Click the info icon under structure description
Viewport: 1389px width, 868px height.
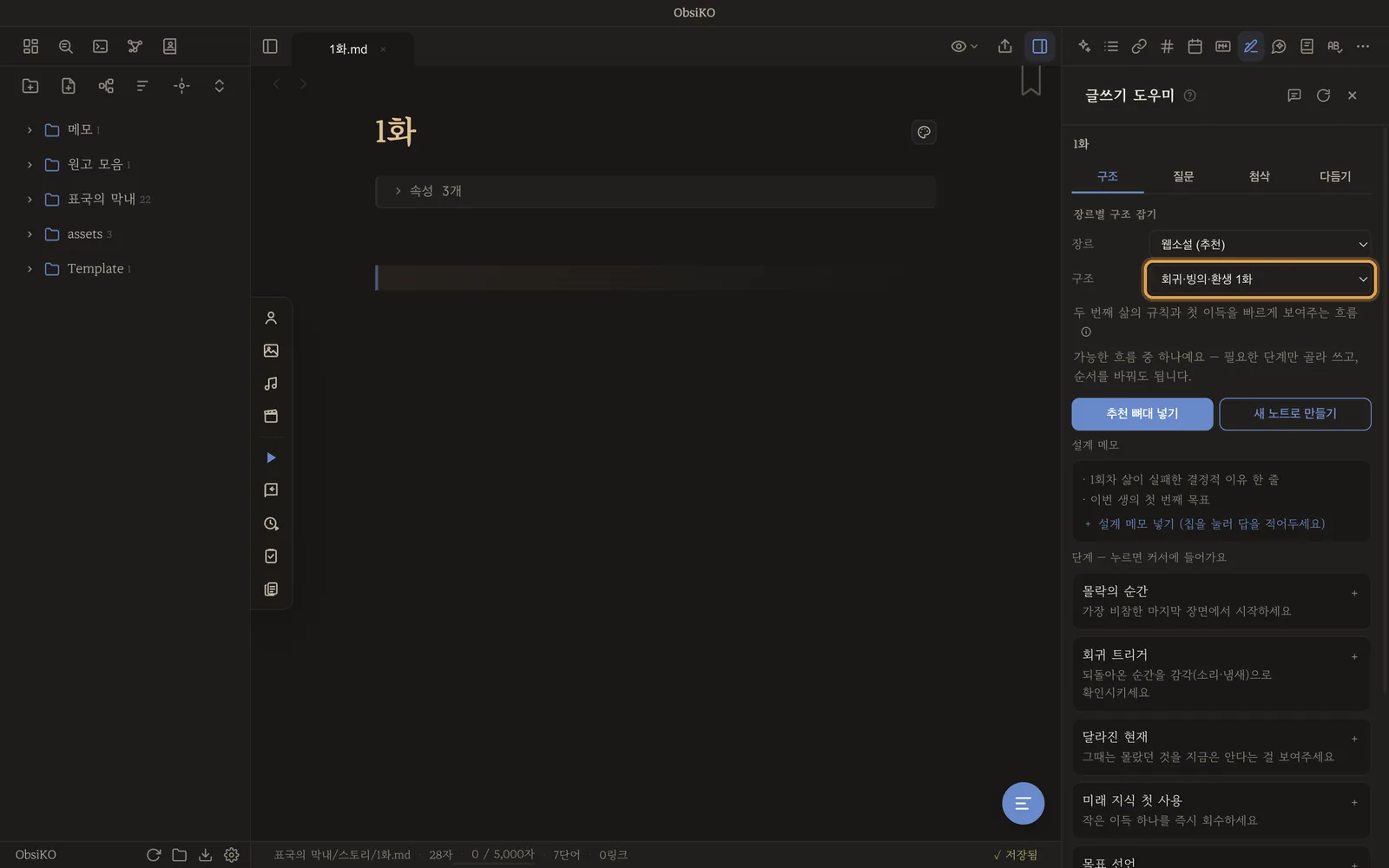click(1086, 332)
